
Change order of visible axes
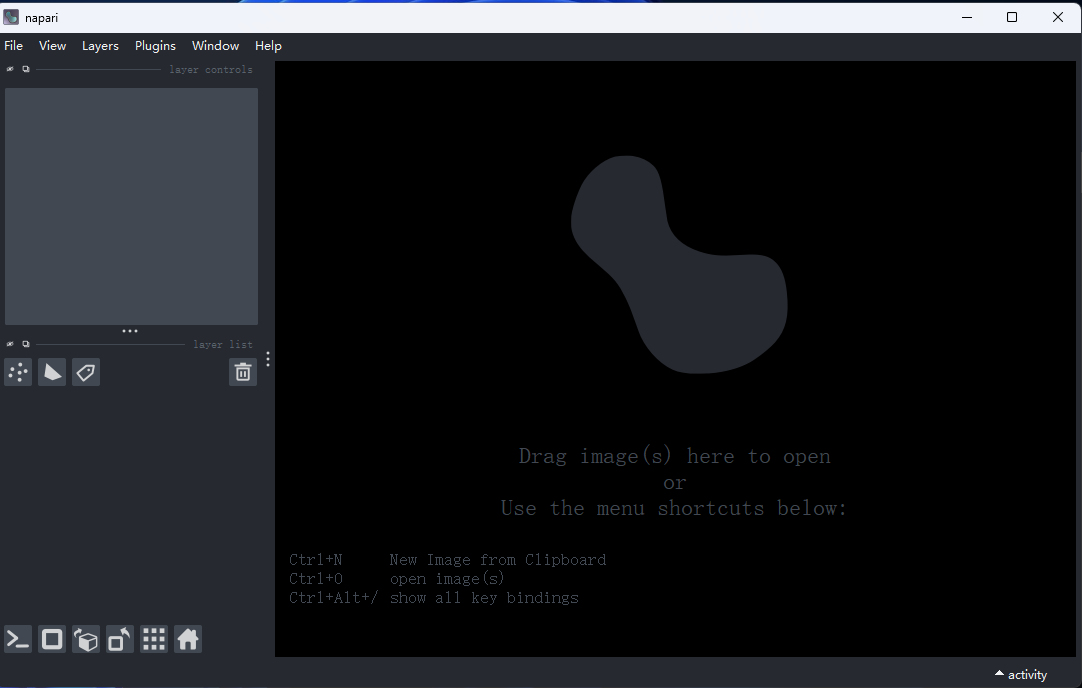tap(86, 639)
